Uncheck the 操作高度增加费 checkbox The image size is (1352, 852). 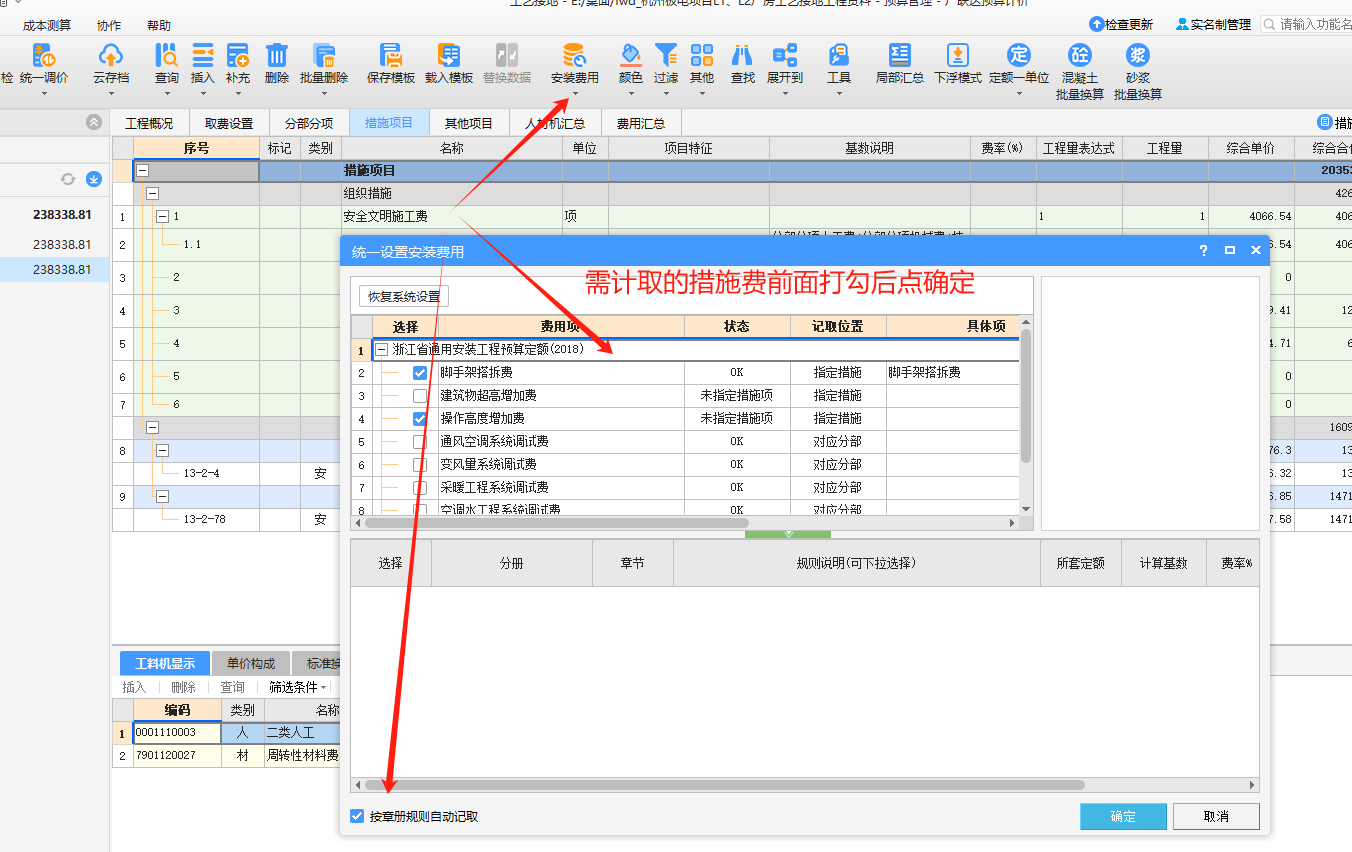420,418
